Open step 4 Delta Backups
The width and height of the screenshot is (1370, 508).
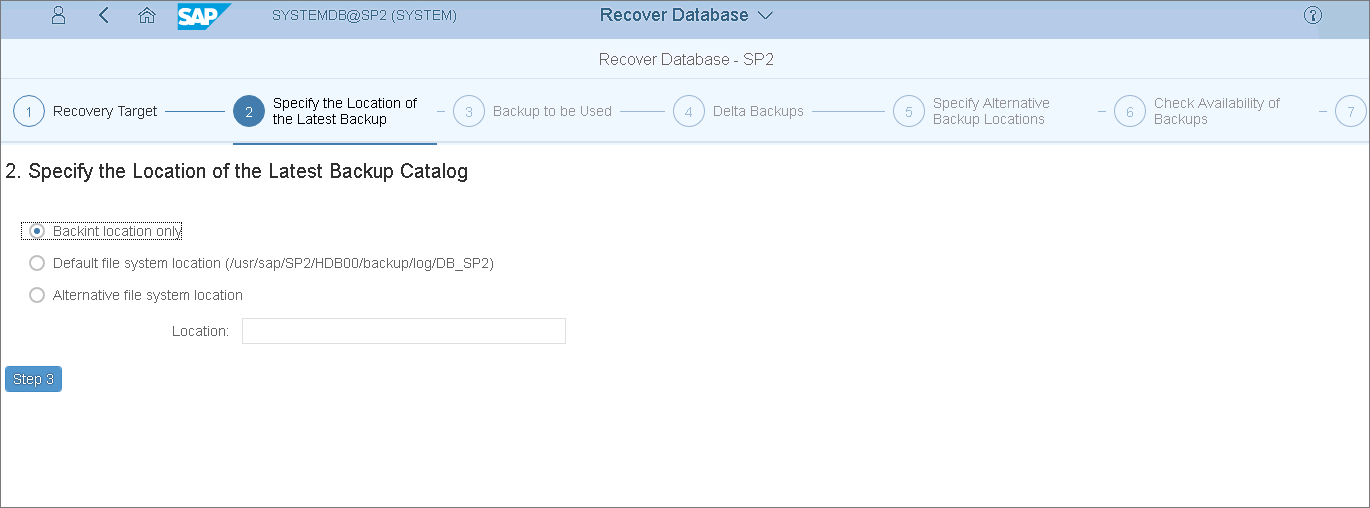[x=738, y=111]
